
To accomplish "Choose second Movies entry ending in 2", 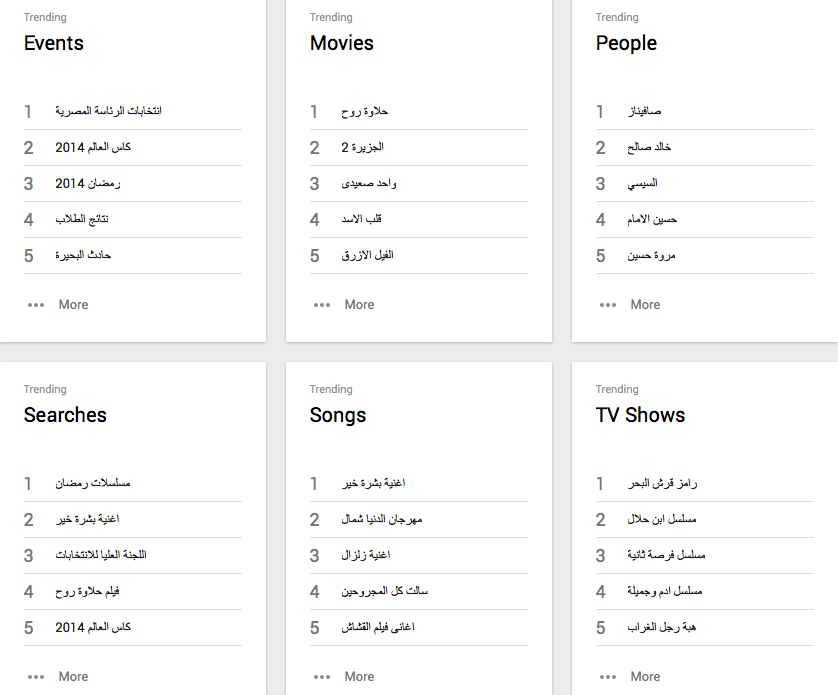I will (x=361, y=147).
